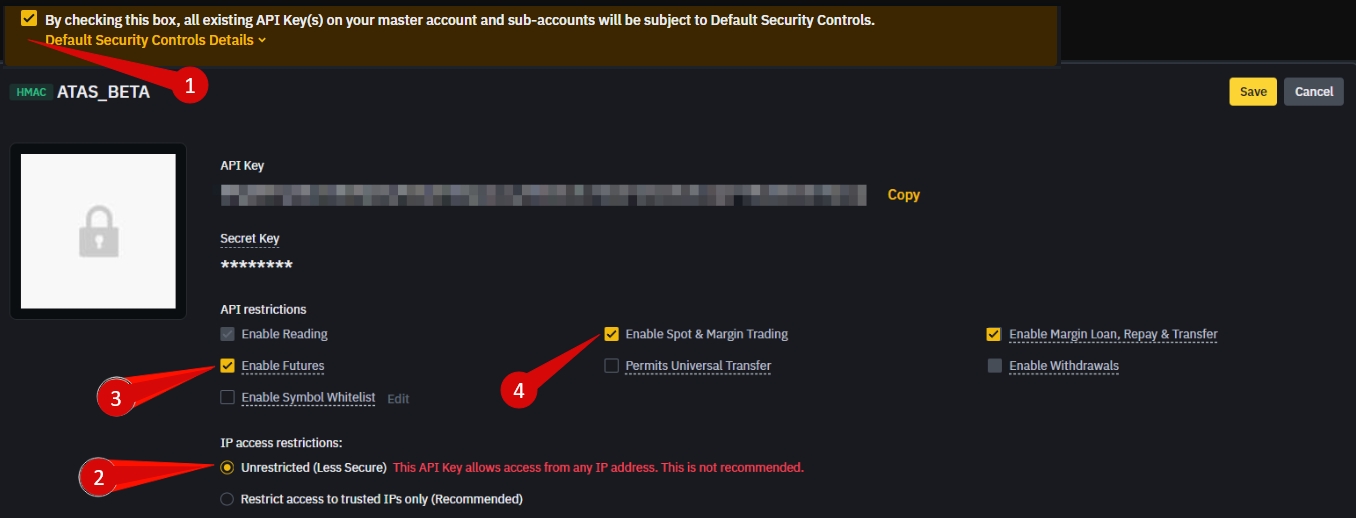This screenshot has height=518, width=1356.
Task: Cancel editing the API key
Action: click(1314, 92)
